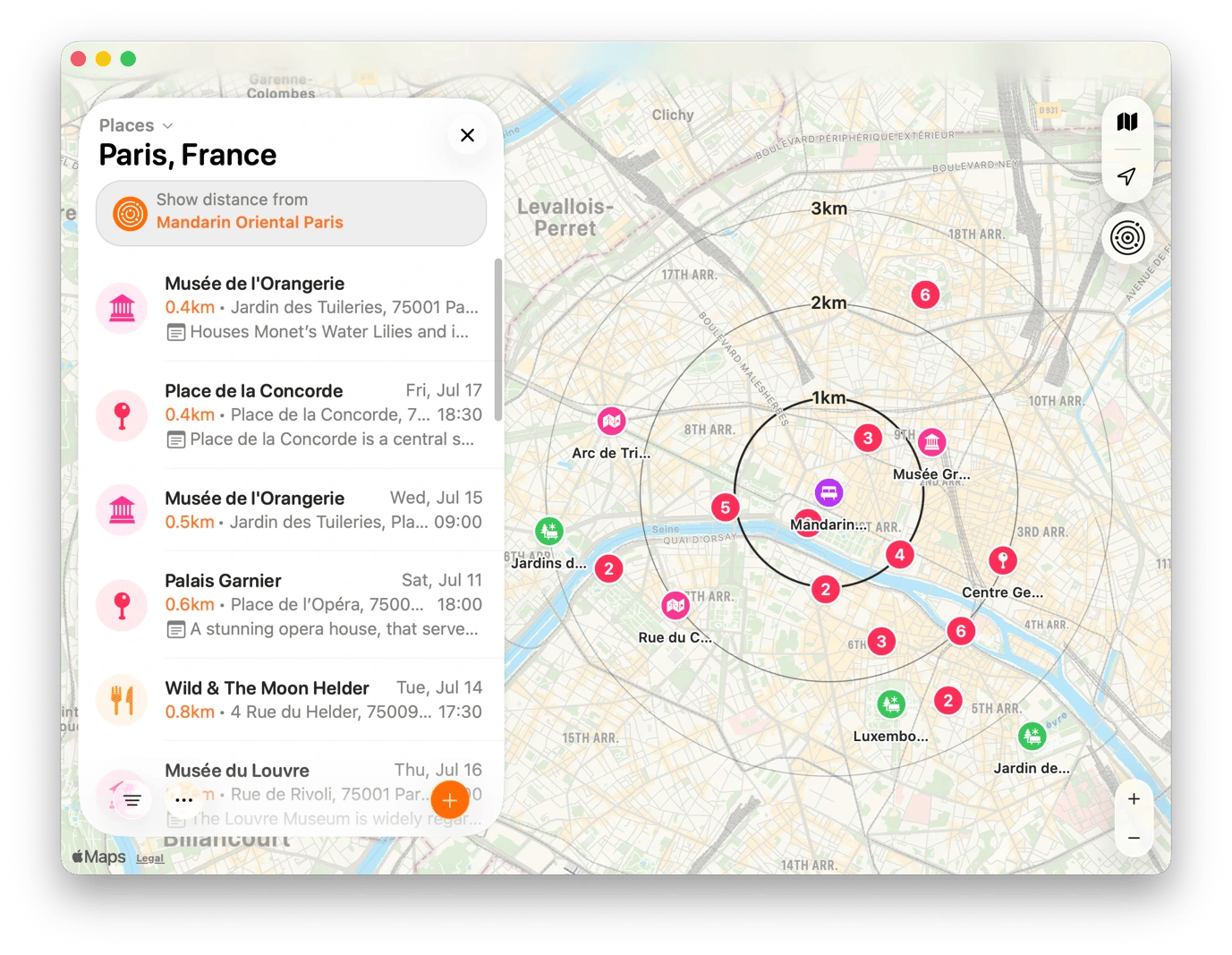This screenshot has width=1232, height=955.
Task: Click cluster marker 6 near 18th Arr.
Action: pos(925,294)
